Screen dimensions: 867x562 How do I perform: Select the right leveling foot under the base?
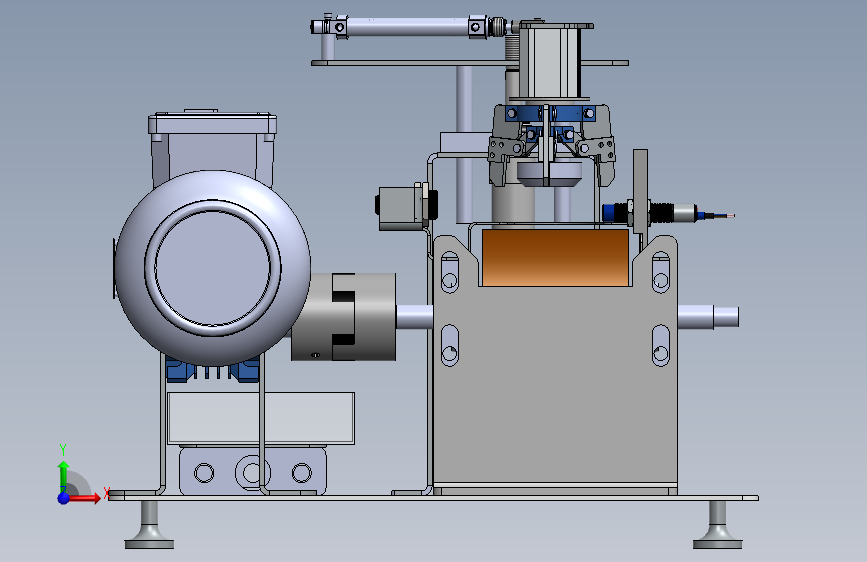[718, 525]
